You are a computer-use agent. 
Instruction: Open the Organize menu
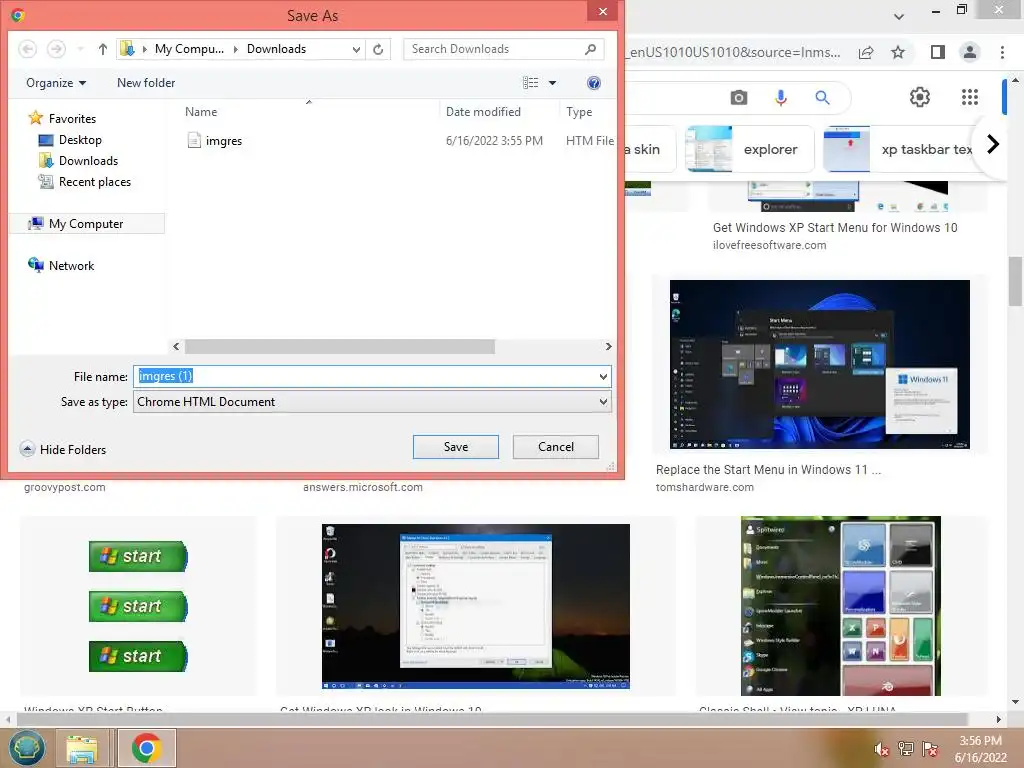(x=56, y=83)
